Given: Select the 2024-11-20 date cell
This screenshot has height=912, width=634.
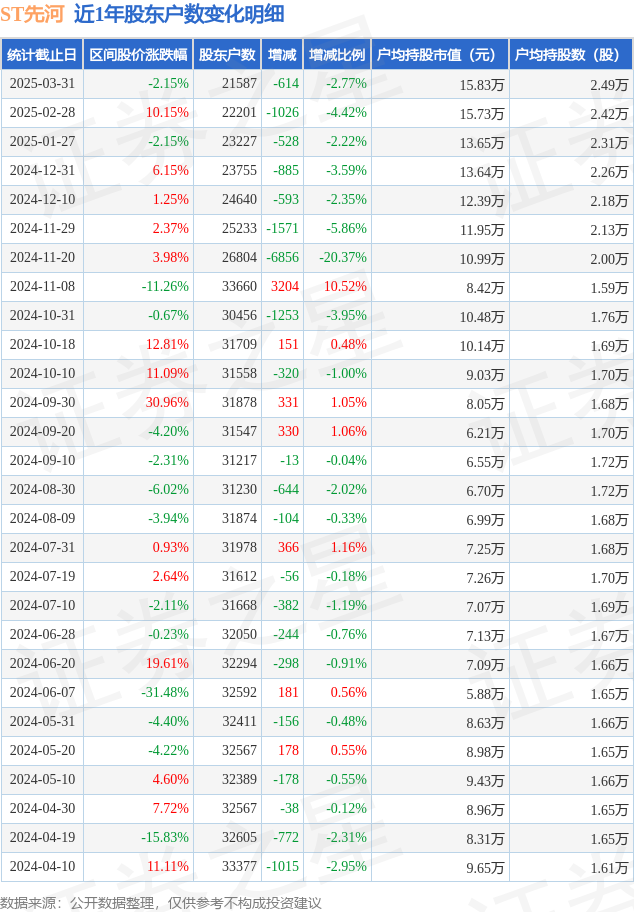Looking at the screenshot, I should click(x=42, y=258).
